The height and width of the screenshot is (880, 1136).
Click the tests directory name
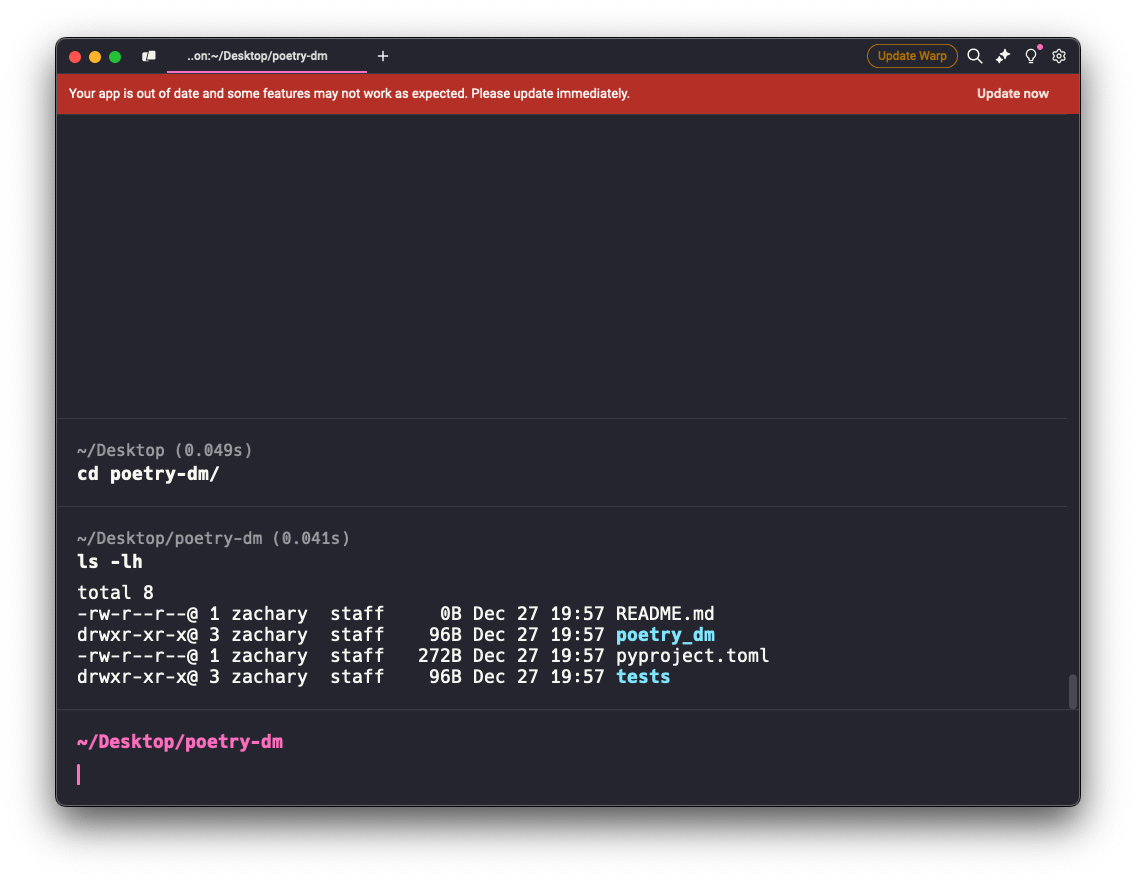643,676
